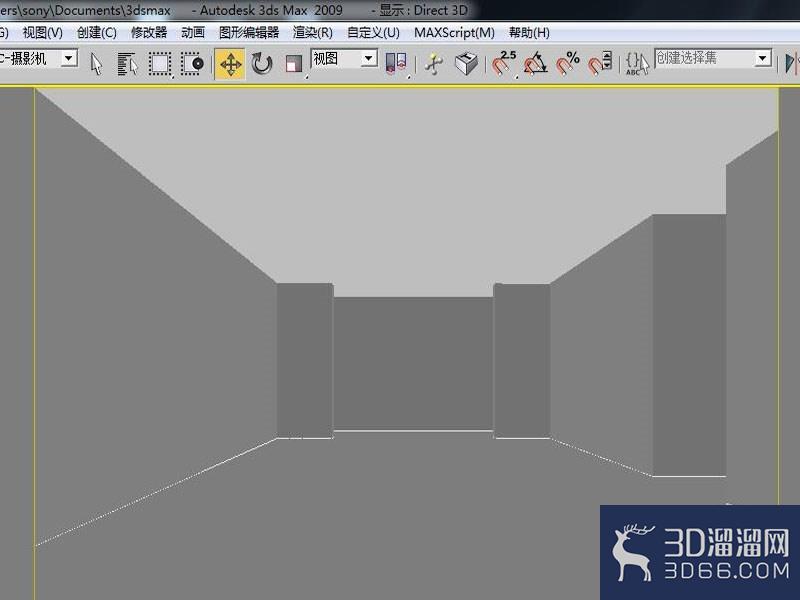Open the 创建(C) menu
This screenshot has height=600, width=800.
point(96,33)
